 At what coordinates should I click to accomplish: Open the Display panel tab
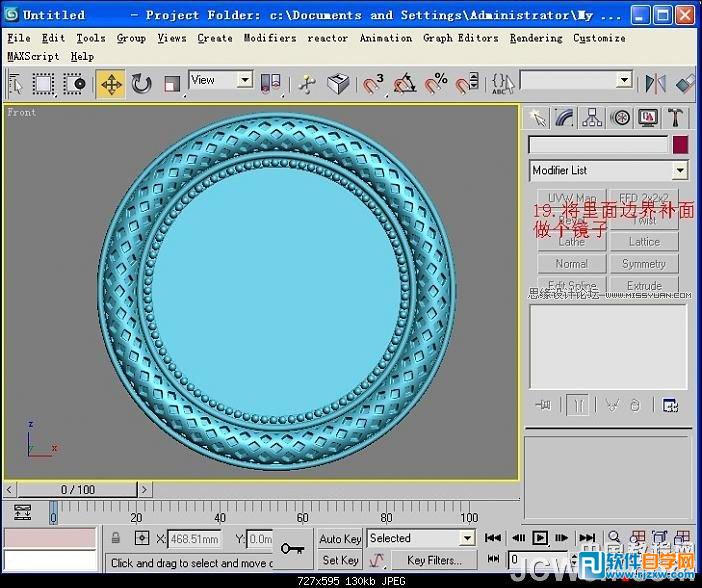tap(648, 118)
